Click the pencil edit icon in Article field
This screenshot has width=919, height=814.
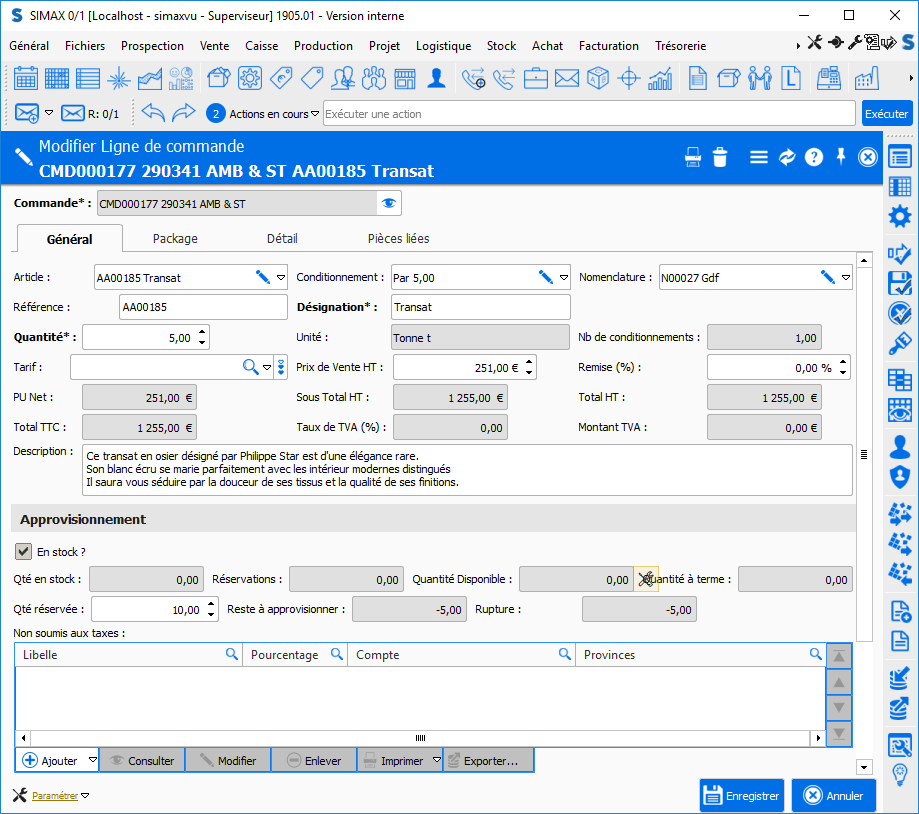[x=263, y=277]
